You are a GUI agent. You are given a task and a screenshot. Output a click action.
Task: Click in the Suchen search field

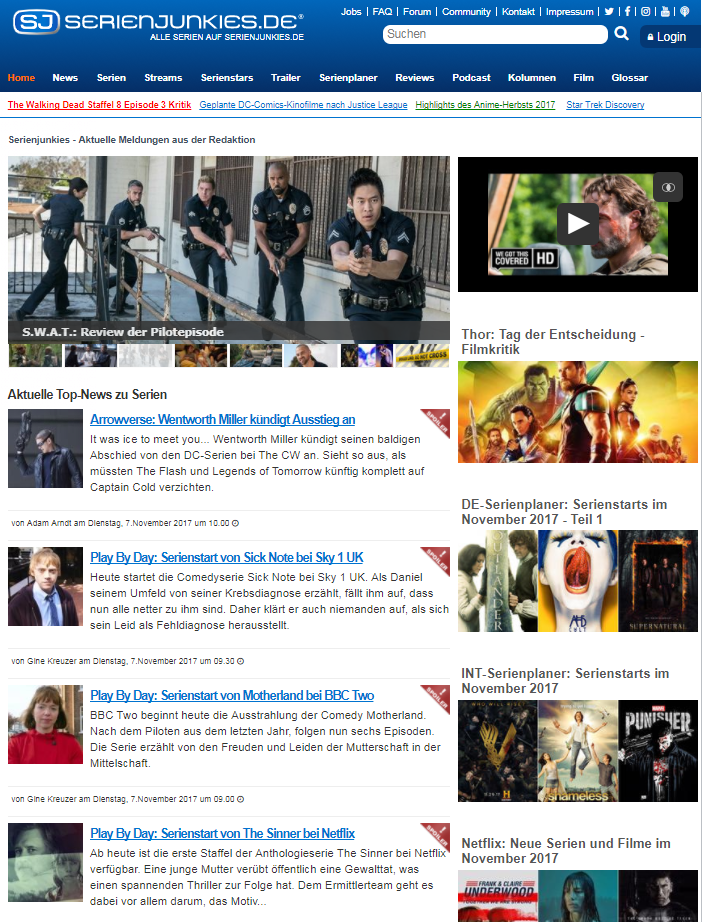[495, 34]
